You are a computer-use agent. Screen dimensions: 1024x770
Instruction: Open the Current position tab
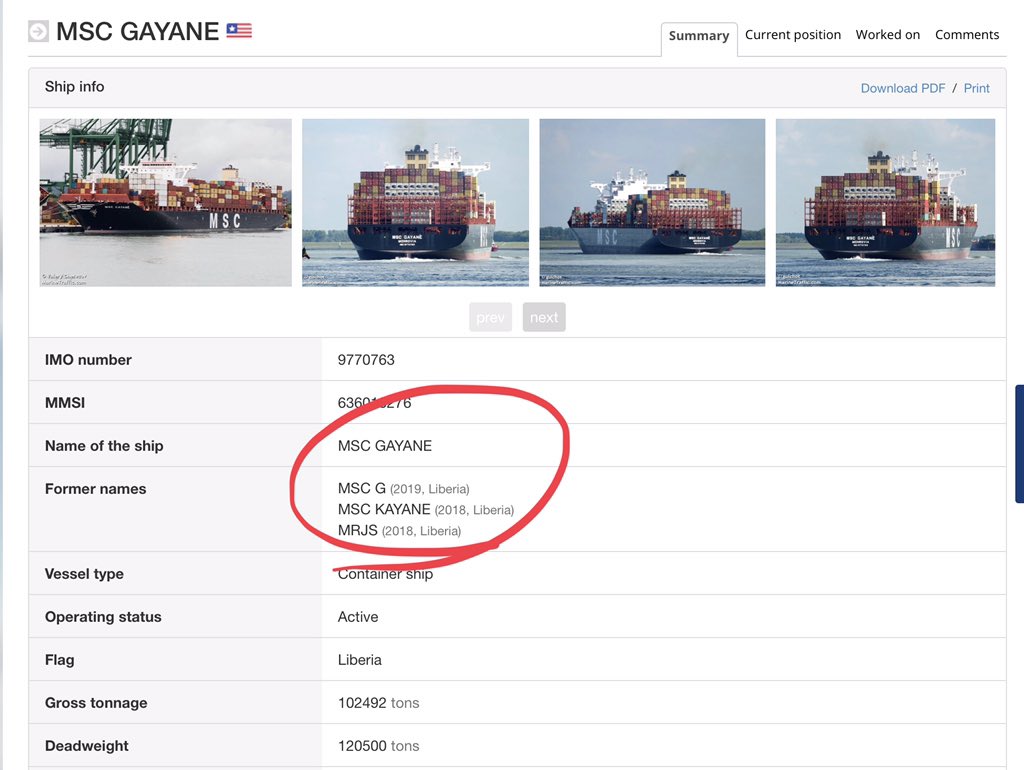(793, 35)
